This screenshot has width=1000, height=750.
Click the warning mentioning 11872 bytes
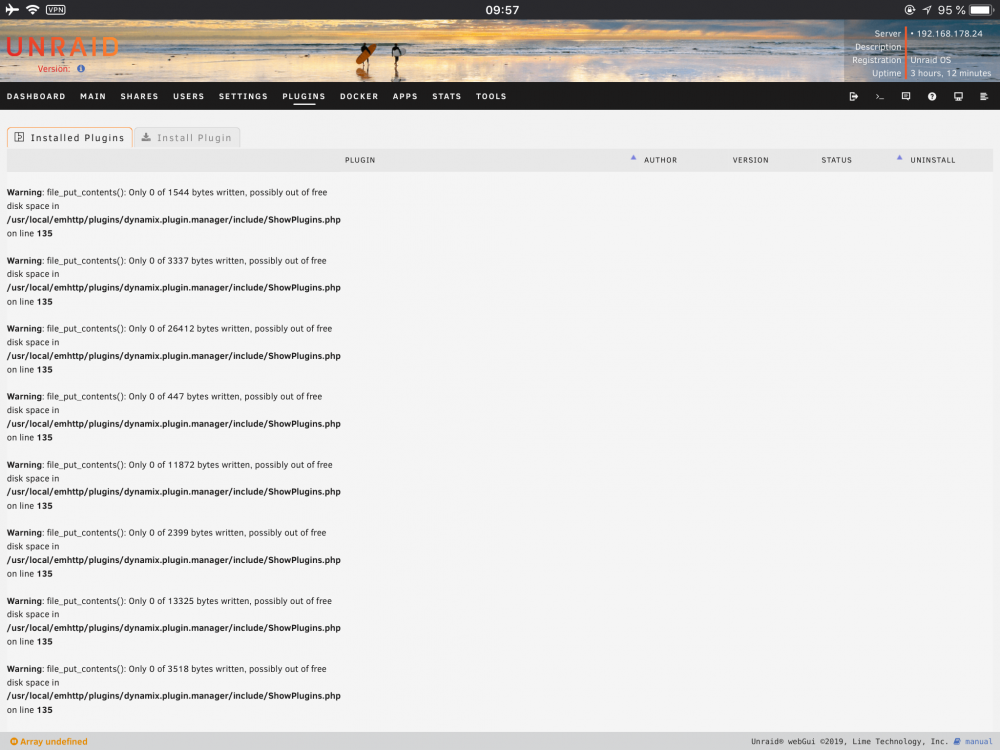pyautogui.click(x=173, y=485)
